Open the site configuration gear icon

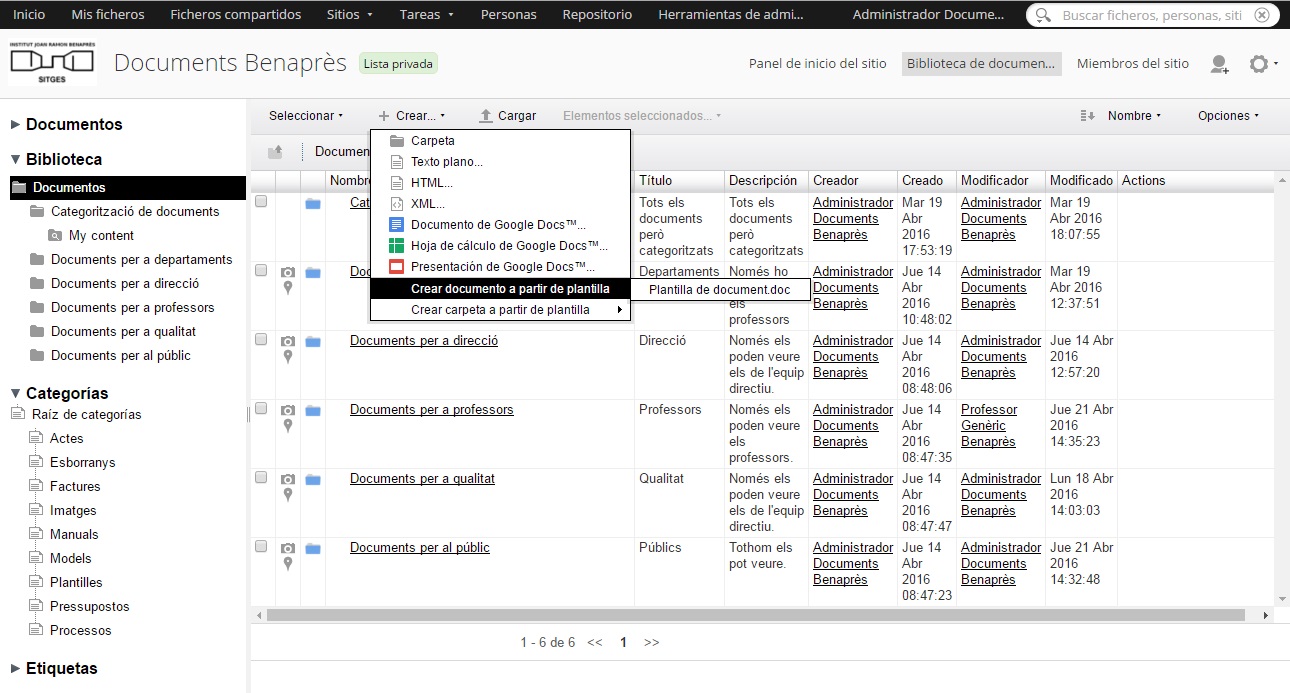[x=1259, y=64]
